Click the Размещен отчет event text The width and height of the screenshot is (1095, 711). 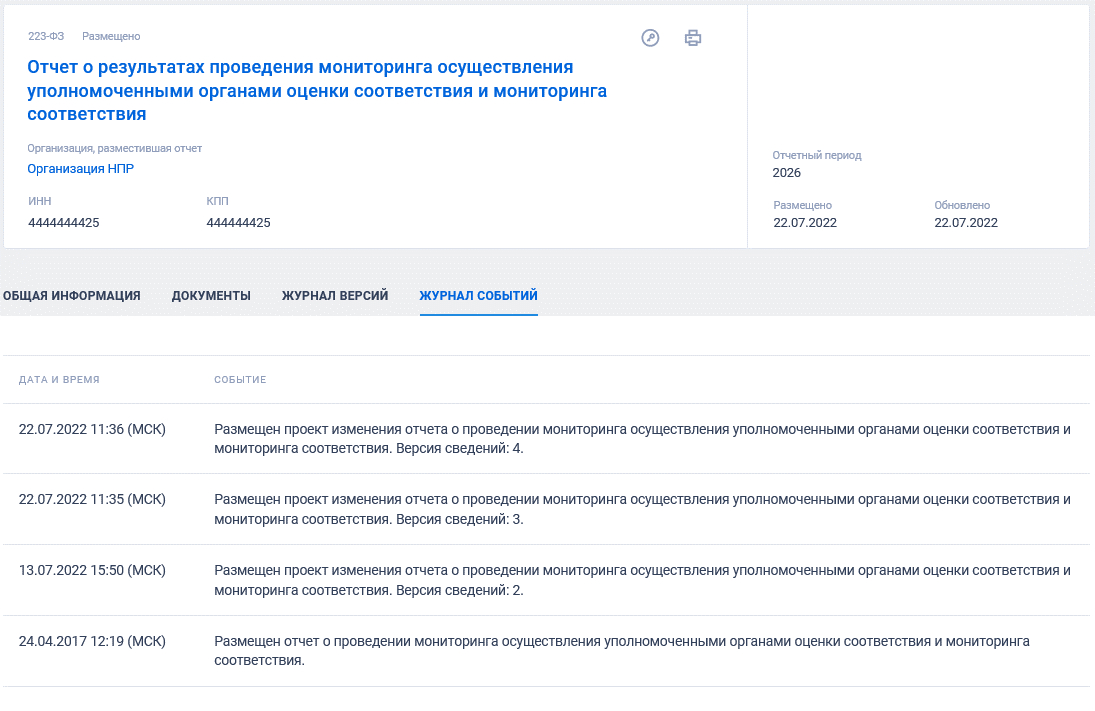pos(622,651)
